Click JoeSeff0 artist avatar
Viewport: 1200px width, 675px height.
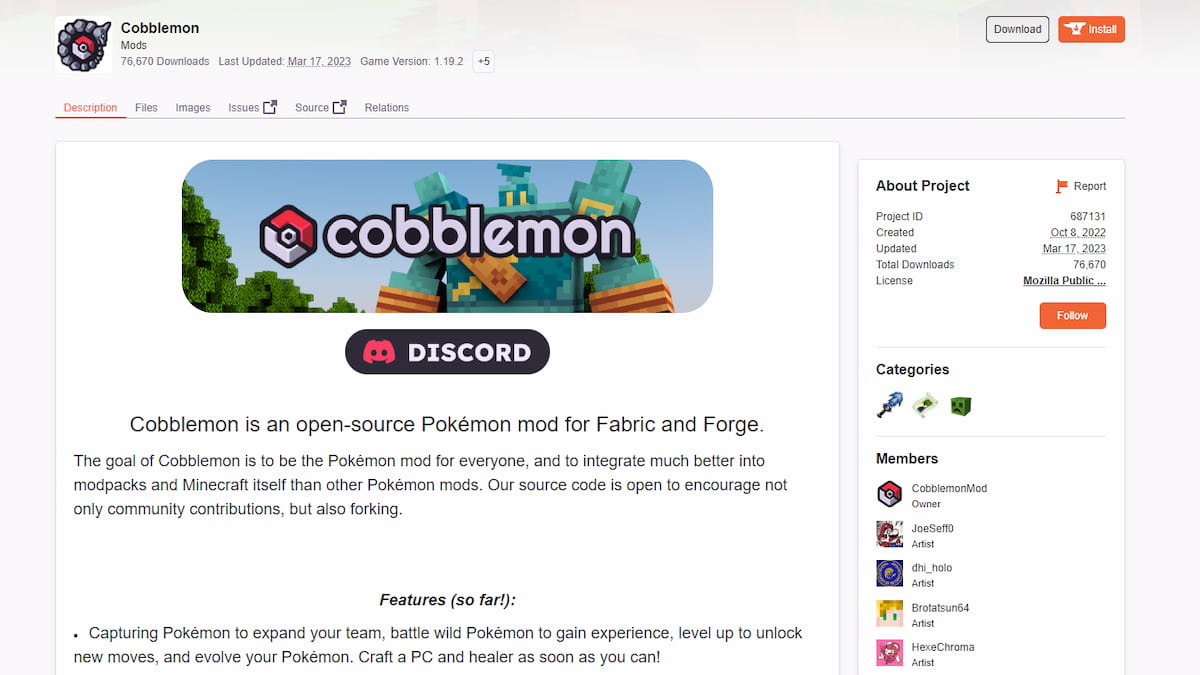tap(889, 533)
